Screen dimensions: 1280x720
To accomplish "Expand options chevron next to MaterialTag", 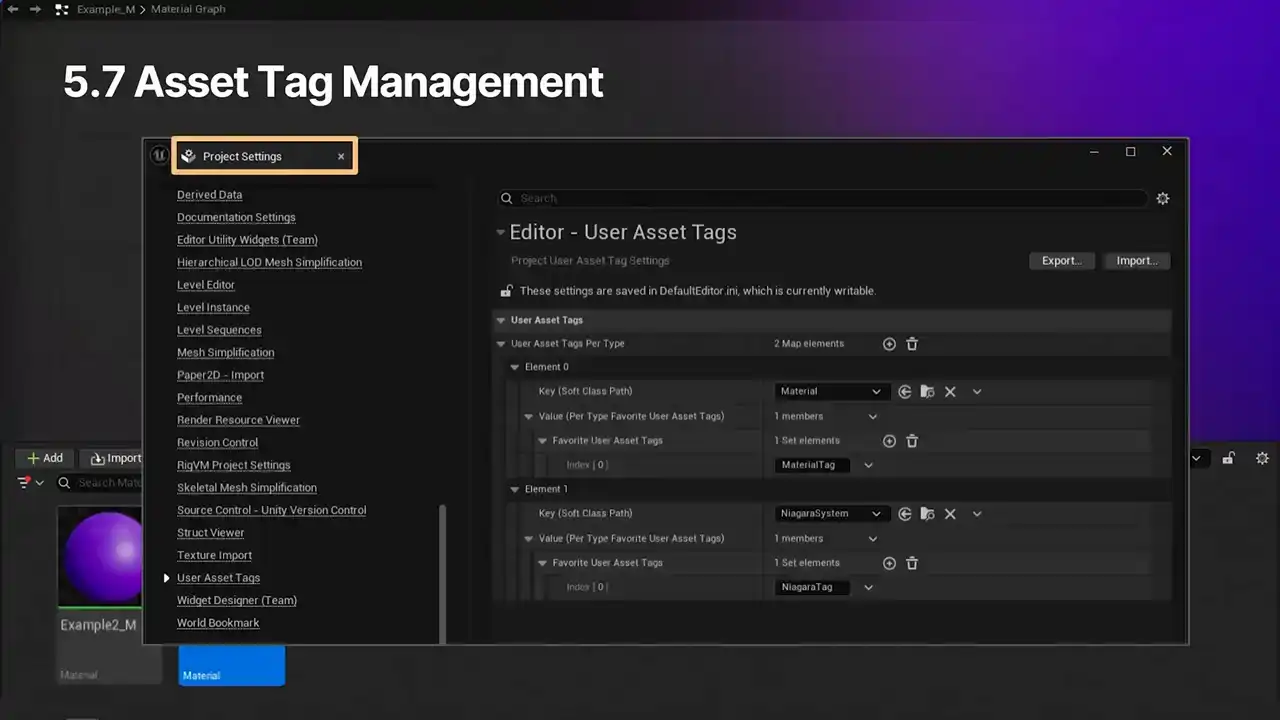I will tap(868, 465).
